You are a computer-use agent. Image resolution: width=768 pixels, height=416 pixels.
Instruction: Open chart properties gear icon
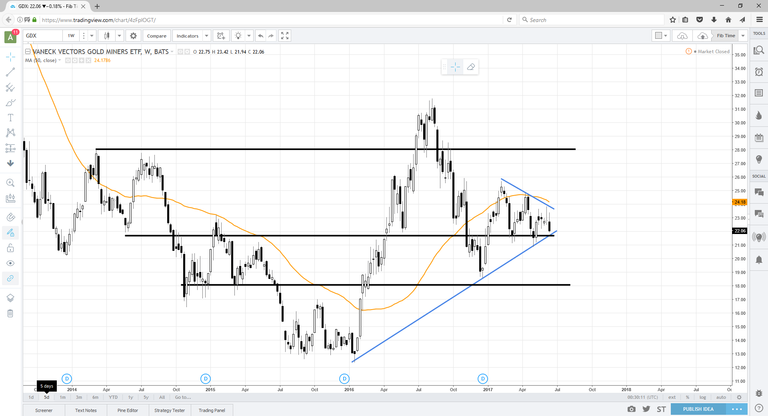tap(133, 36)
